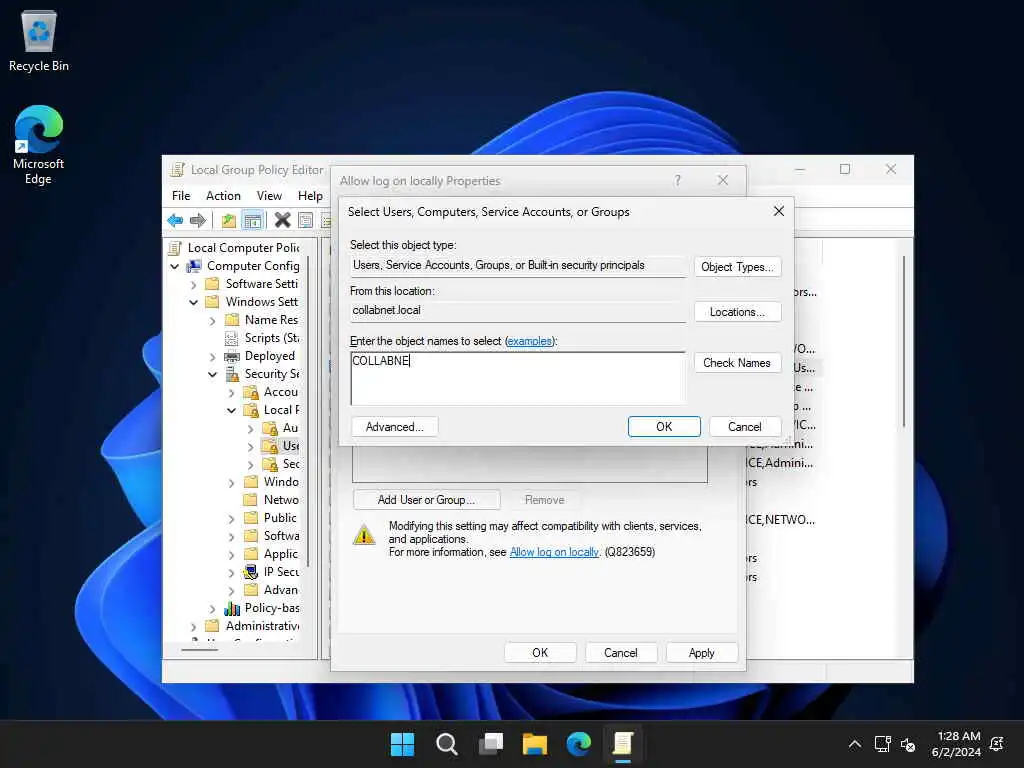Screen dimensions: 1024x768
Task: Open the Microsoft Edge desktop shortcut
Action: coord(39,145)
